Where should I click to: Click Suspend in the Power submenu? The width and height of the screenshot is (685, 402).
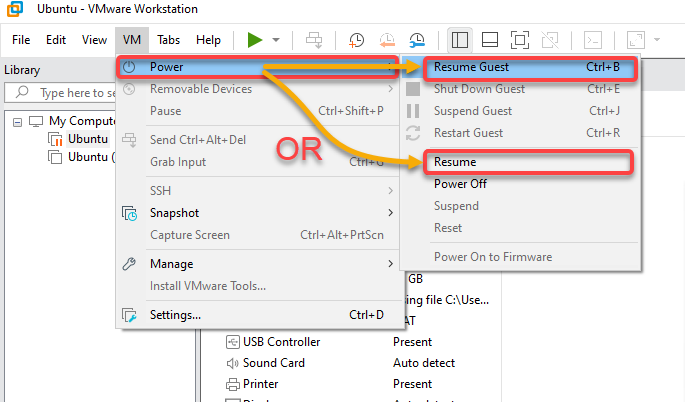pos(521,205)
